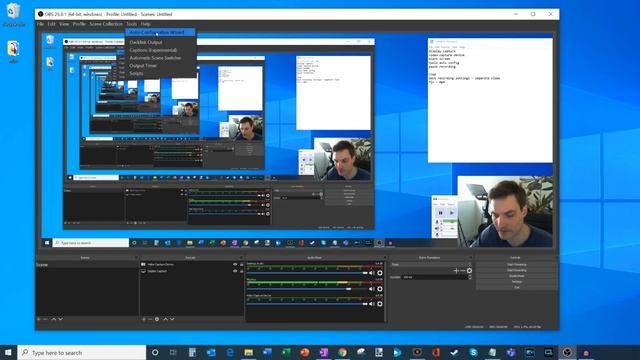The width and height of the screenshot is (640, 360).
Task: Choose Scripts from Tools menu
Action: tap(160, 73)
